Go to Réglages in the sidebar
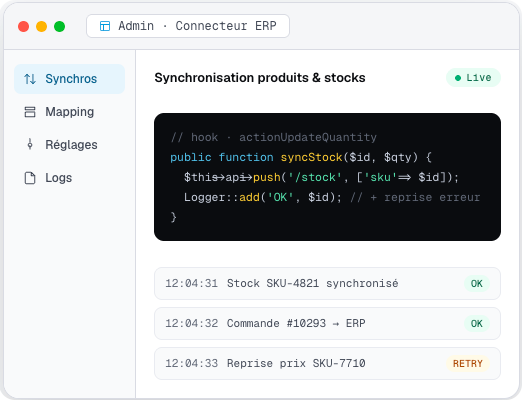523x401 pixels. pos(69,145)
